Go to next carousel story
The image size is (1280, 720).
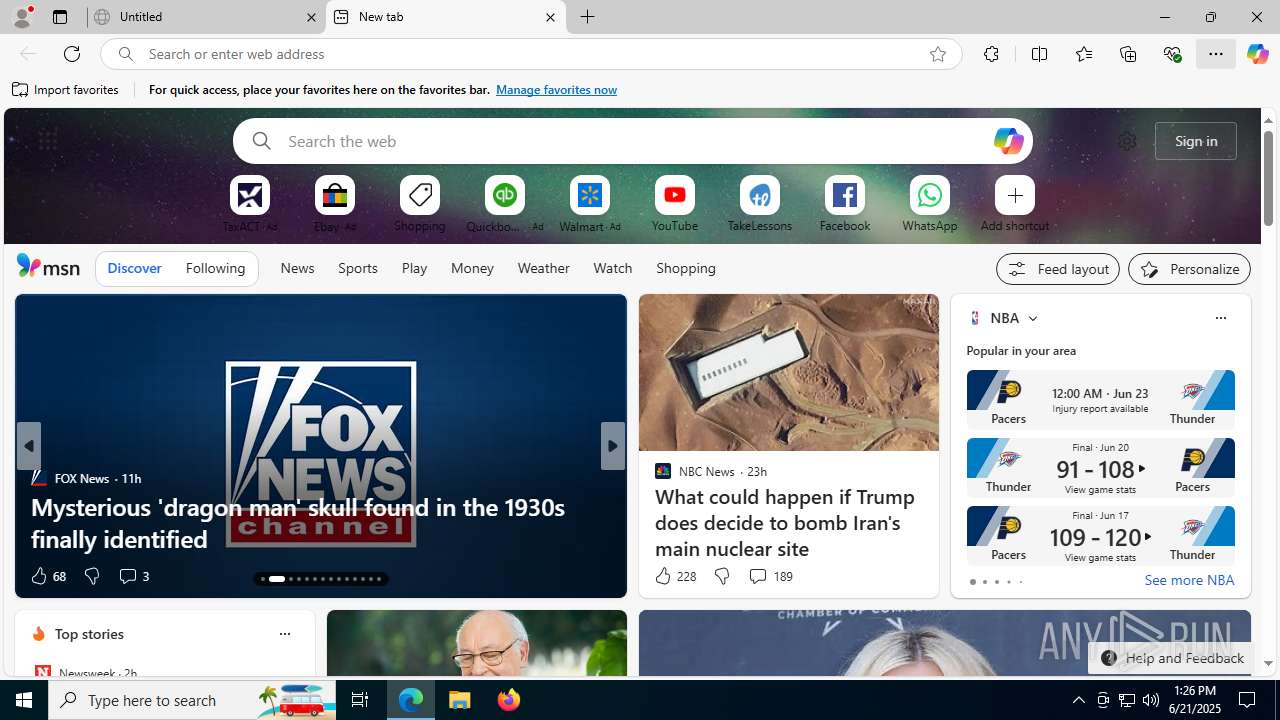click(613, 446)
